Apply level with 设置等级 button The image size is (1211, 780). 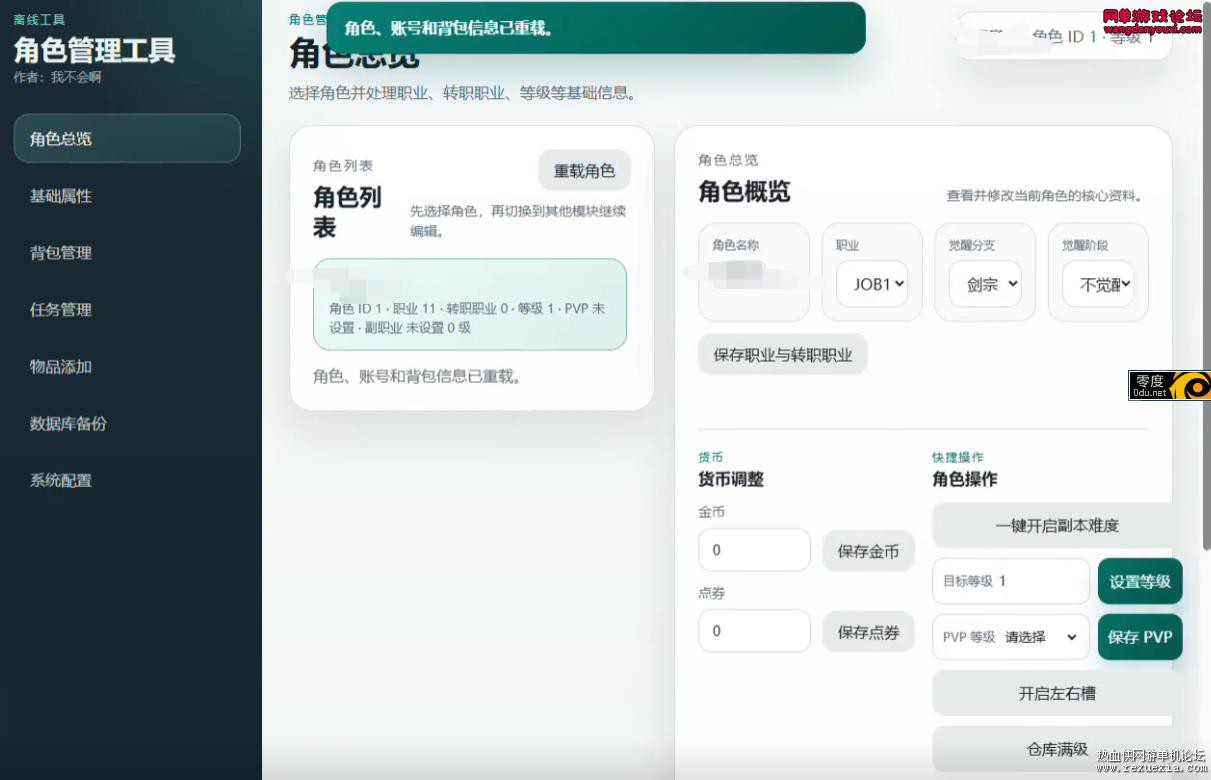pyautogui.click(x=1140, y=581)
